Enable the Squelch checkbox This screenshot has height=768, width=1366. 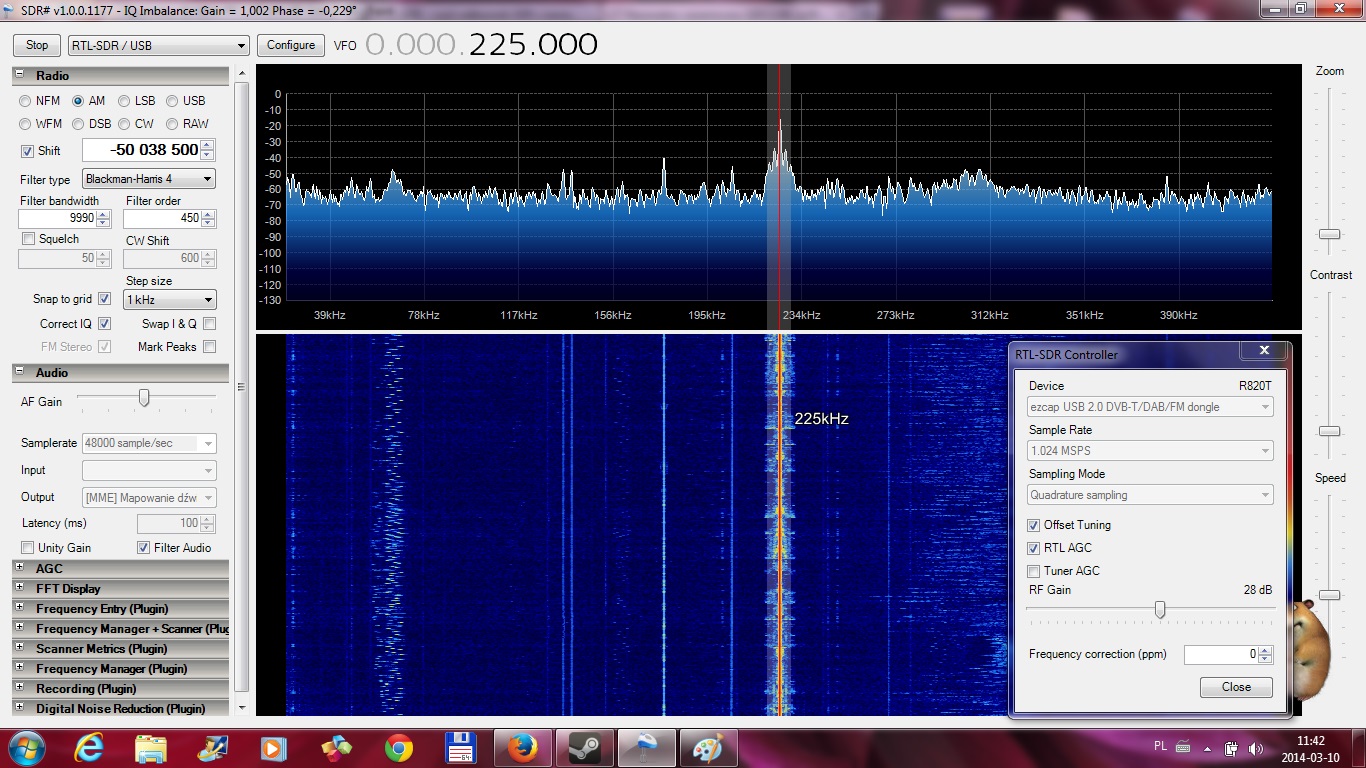click(x=28, y=239)
